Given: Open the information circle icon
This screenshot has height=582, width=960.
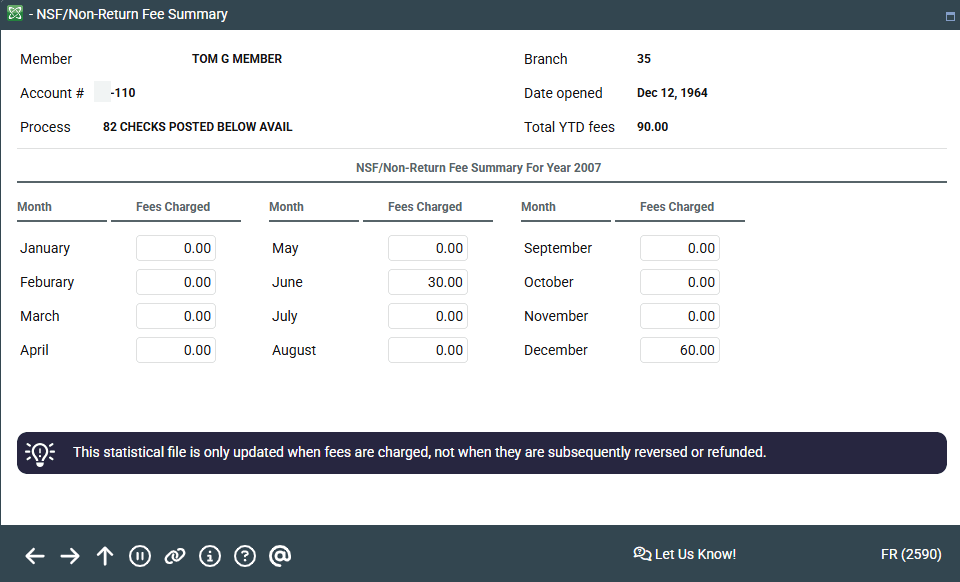Looking at the screenshot, I should pyautogui.click(x=210, y=556).
